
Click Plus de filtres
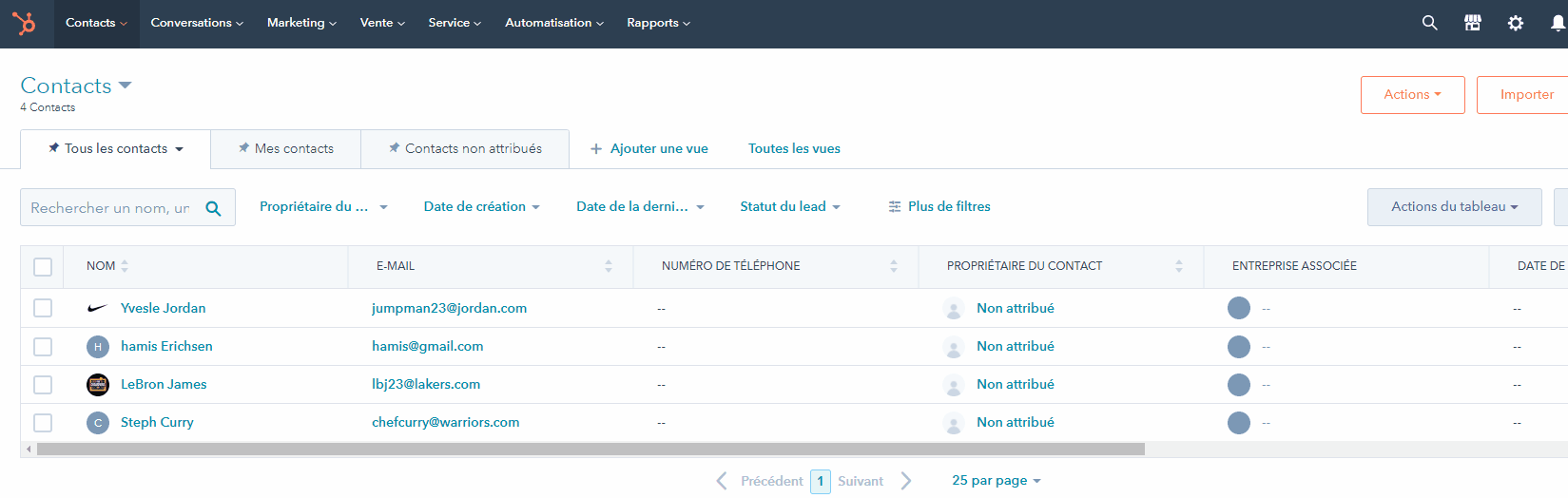tap(939, 206)
